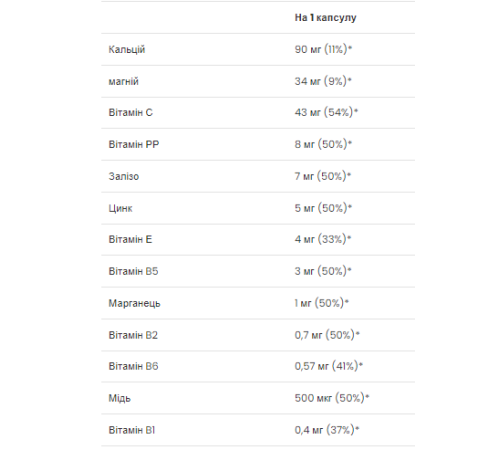
Task: Click the 43 мг (54%) value
Action: (326, 112)
